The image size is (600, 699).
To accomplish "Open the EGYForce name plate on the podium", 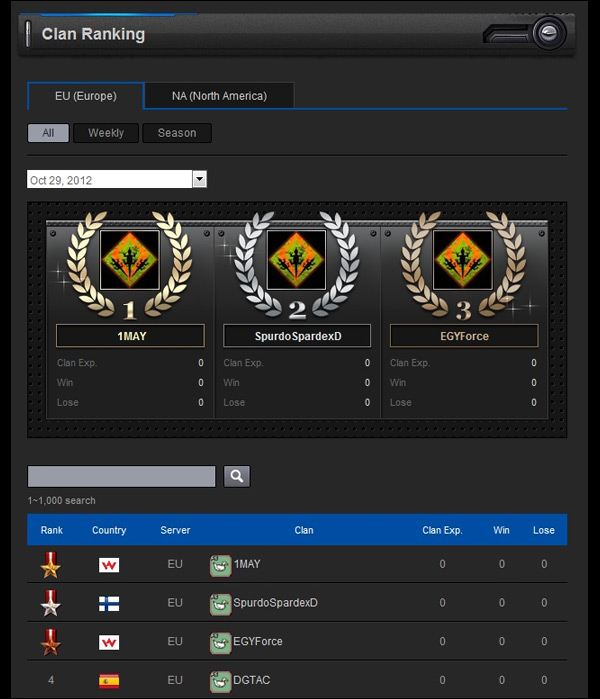I will click(464, 336).
